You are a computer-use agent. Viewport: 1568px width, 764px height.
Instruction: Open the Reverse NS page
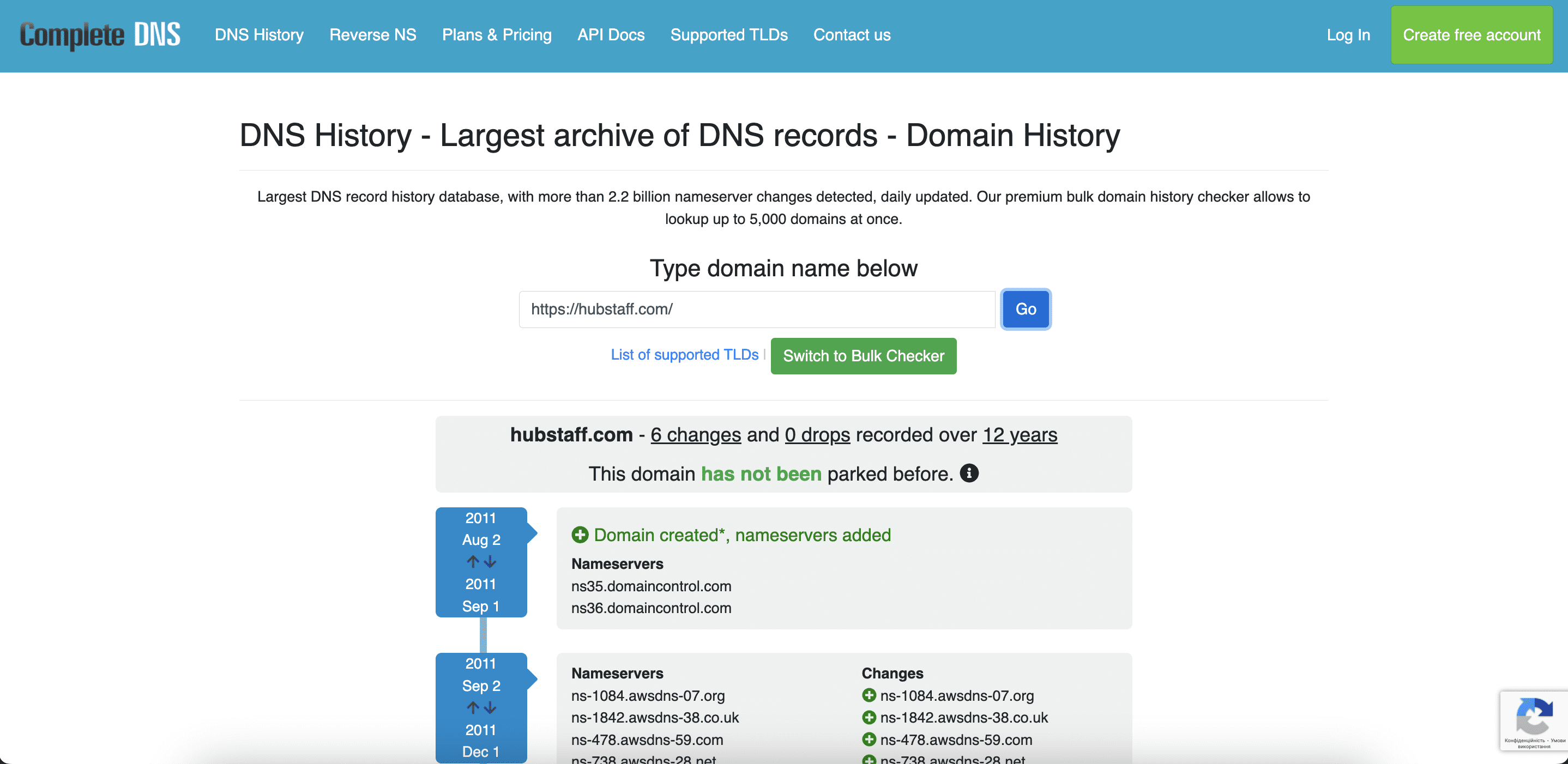click(372, 35)
